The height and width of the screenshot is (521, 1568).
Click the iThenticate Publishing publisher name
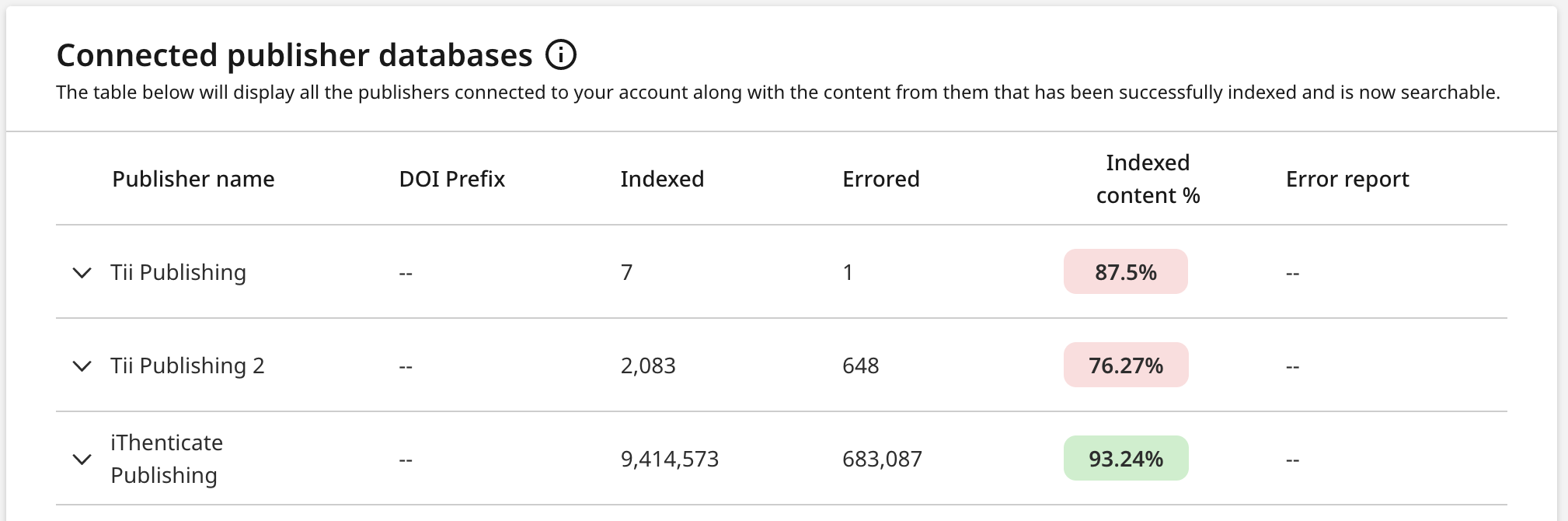(x=166, y=459)
